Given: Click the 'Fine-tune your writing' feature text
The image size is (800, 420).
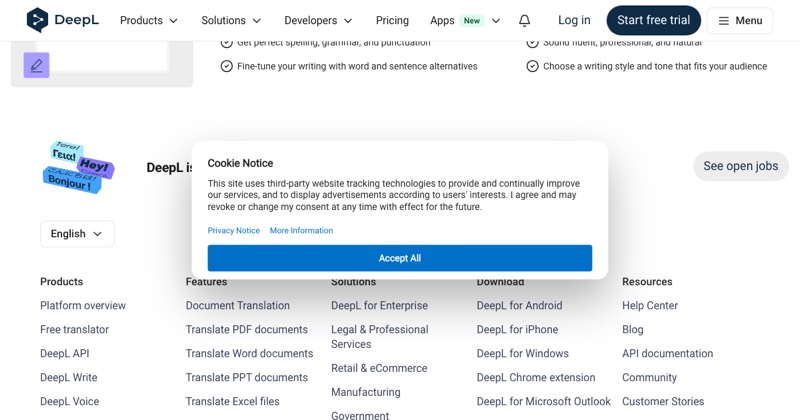Looking at the screenshot, I should point(357,66).
